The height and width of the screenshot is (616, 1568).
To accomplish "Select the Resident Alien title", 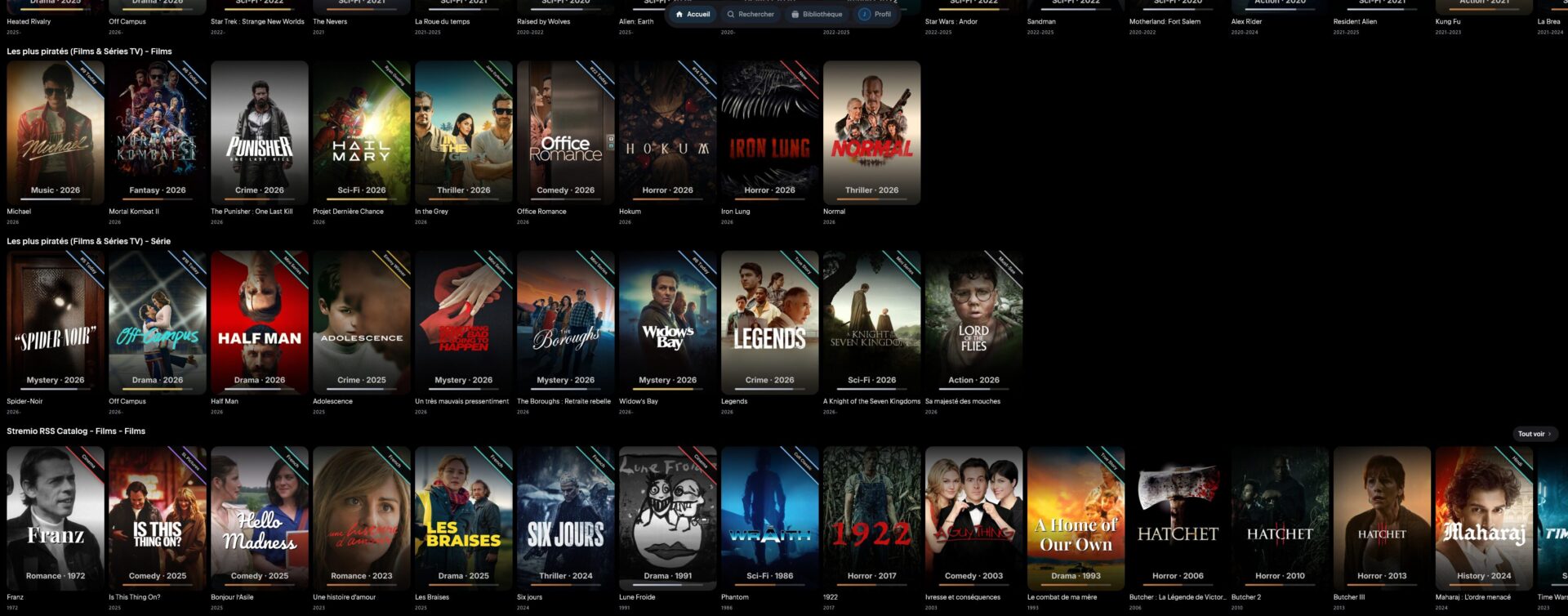I will tap(1356, 22).
